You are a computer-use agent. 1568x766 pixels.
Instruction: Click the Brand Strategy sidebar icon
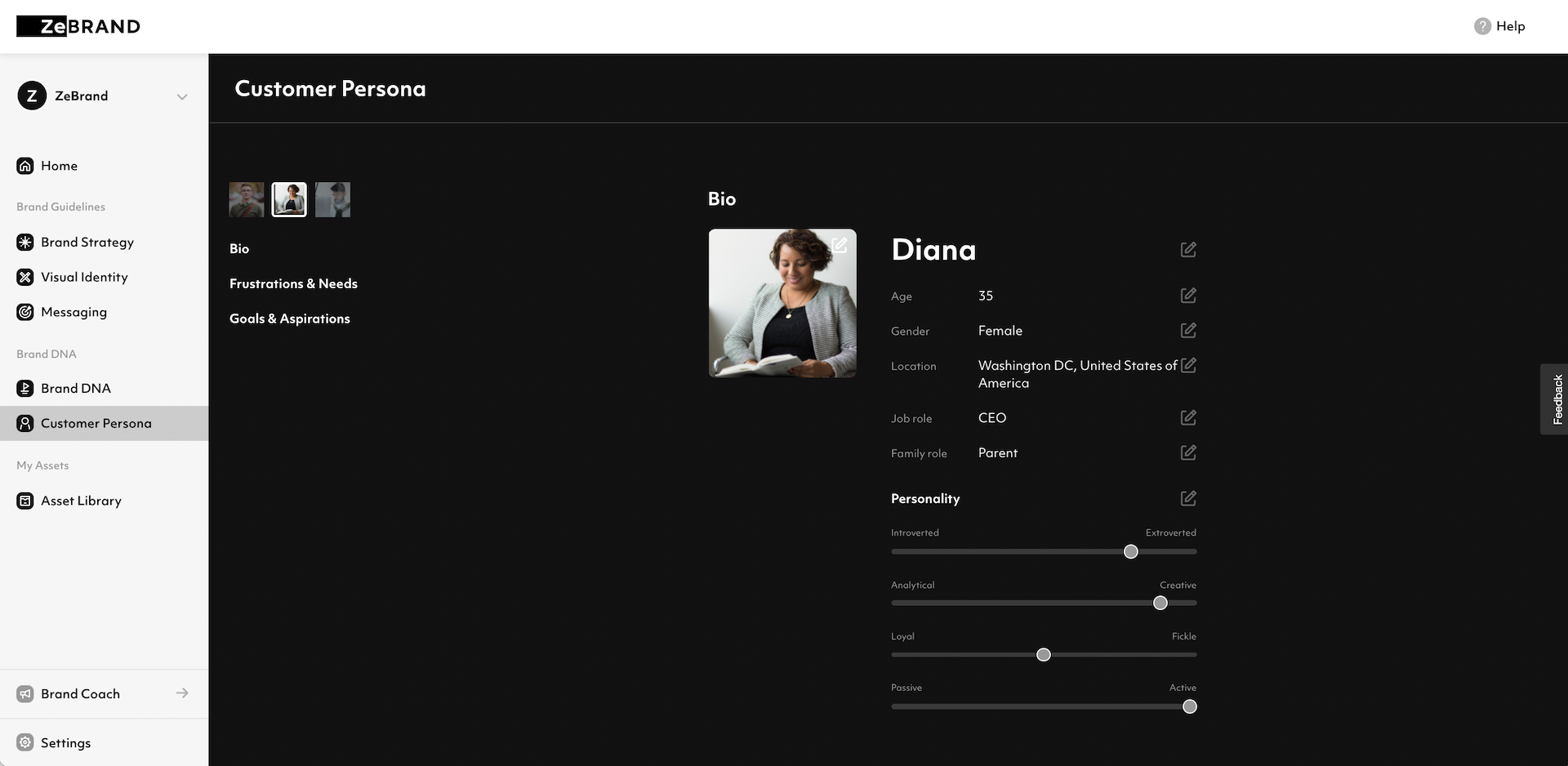25,242
